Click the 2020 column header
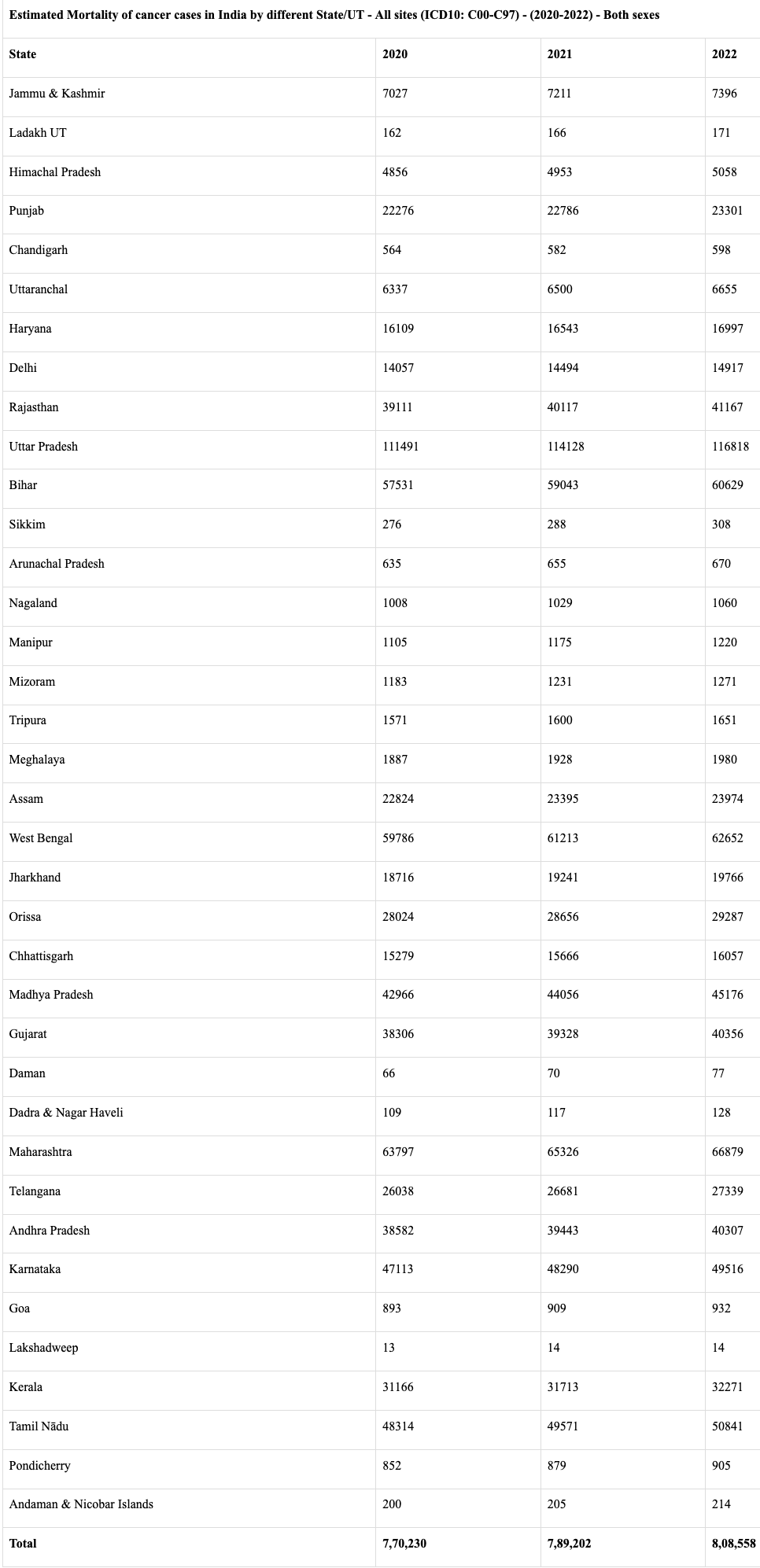This screenshot has width=760, height=1568. pos(395,54)
